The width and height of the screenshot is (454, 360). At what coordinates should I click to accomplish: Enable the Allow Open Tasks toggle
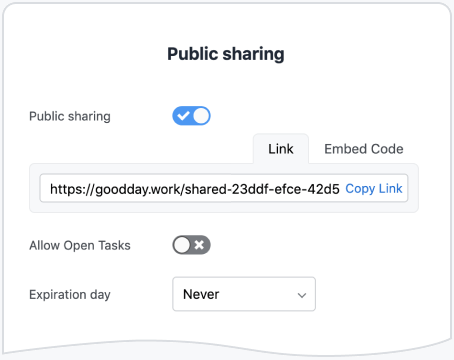[191, 245]
